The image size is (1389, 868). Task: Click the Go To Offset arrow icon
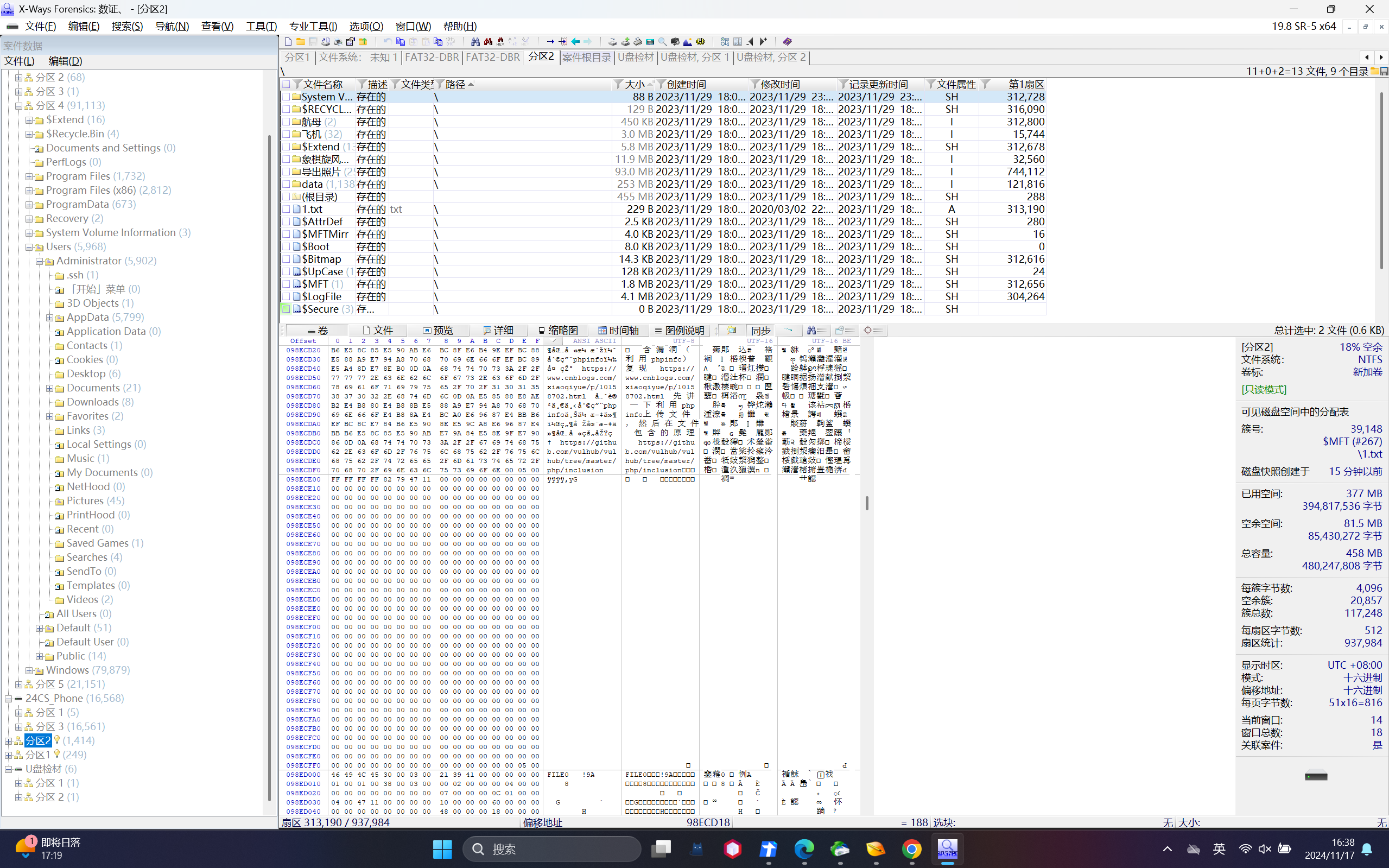pos(550,41)
